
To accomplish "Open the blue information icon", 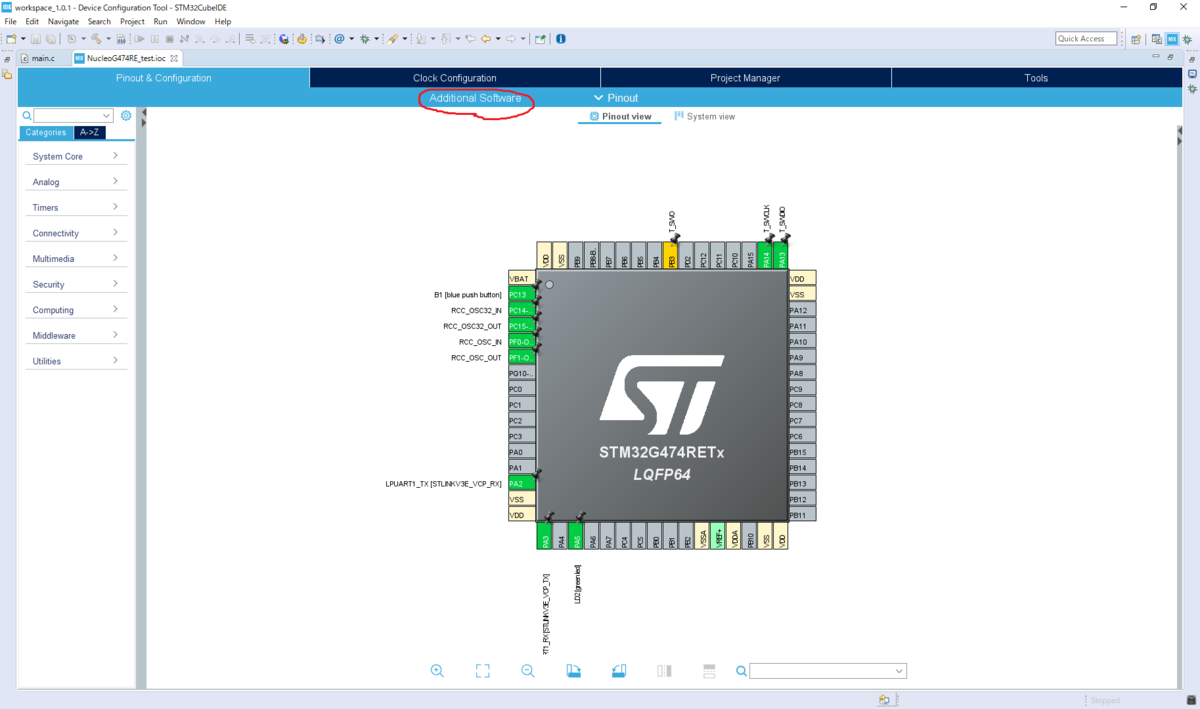I will [x=561, y=39].
